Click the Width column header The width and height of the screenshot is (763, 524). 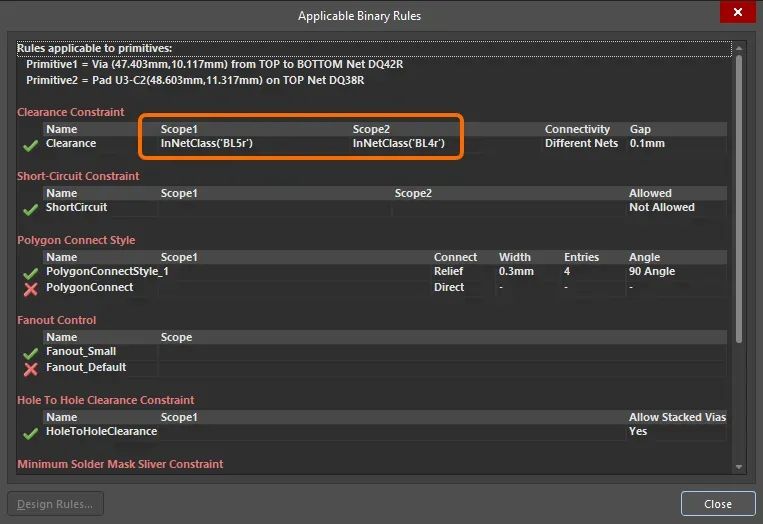514,257
